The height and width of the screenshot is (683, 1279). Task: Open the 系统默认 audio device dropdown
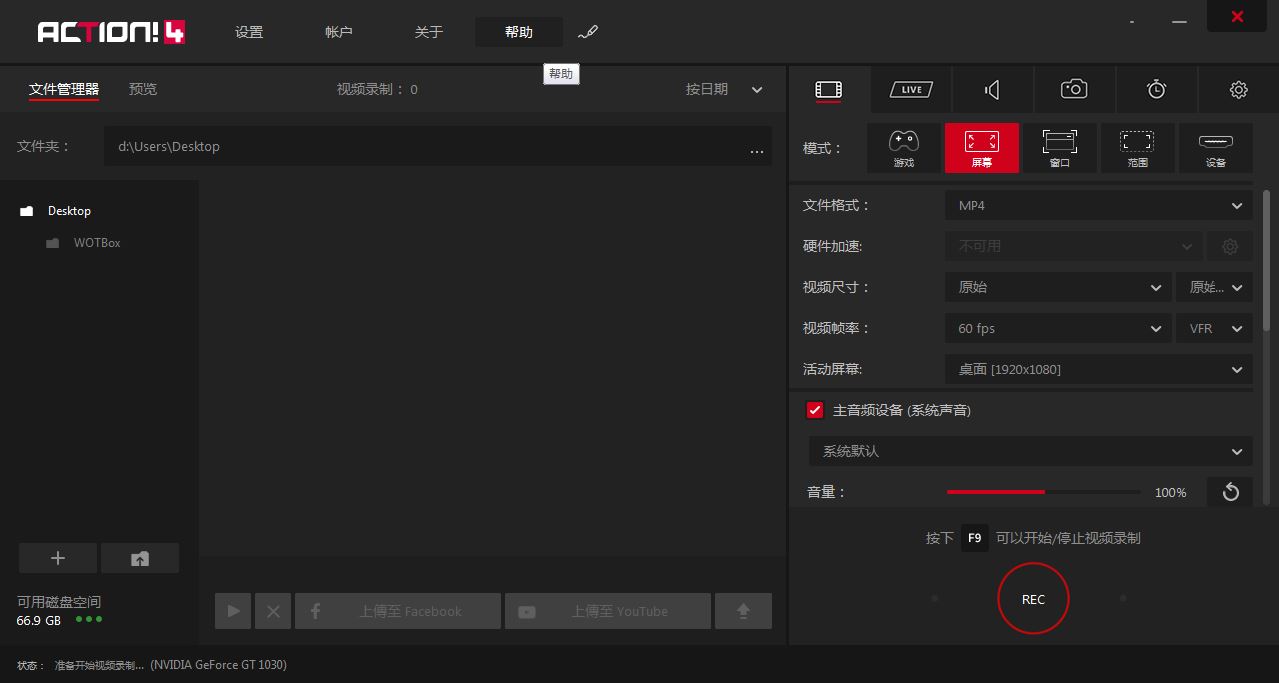(1031, 451)
